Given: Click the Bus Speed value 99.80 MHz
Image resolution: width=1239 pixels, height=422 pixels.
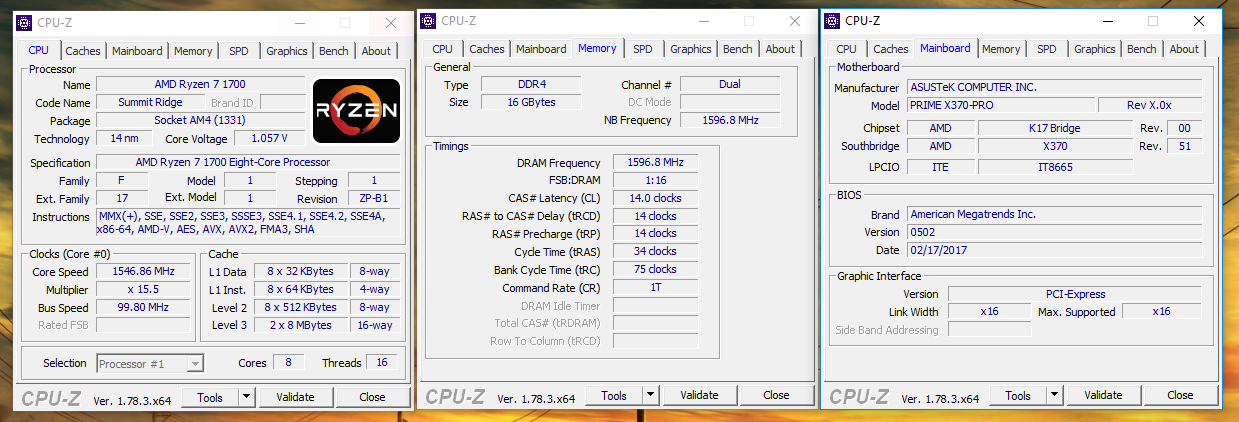Looking at the screenshot, I should pos(144,307).
